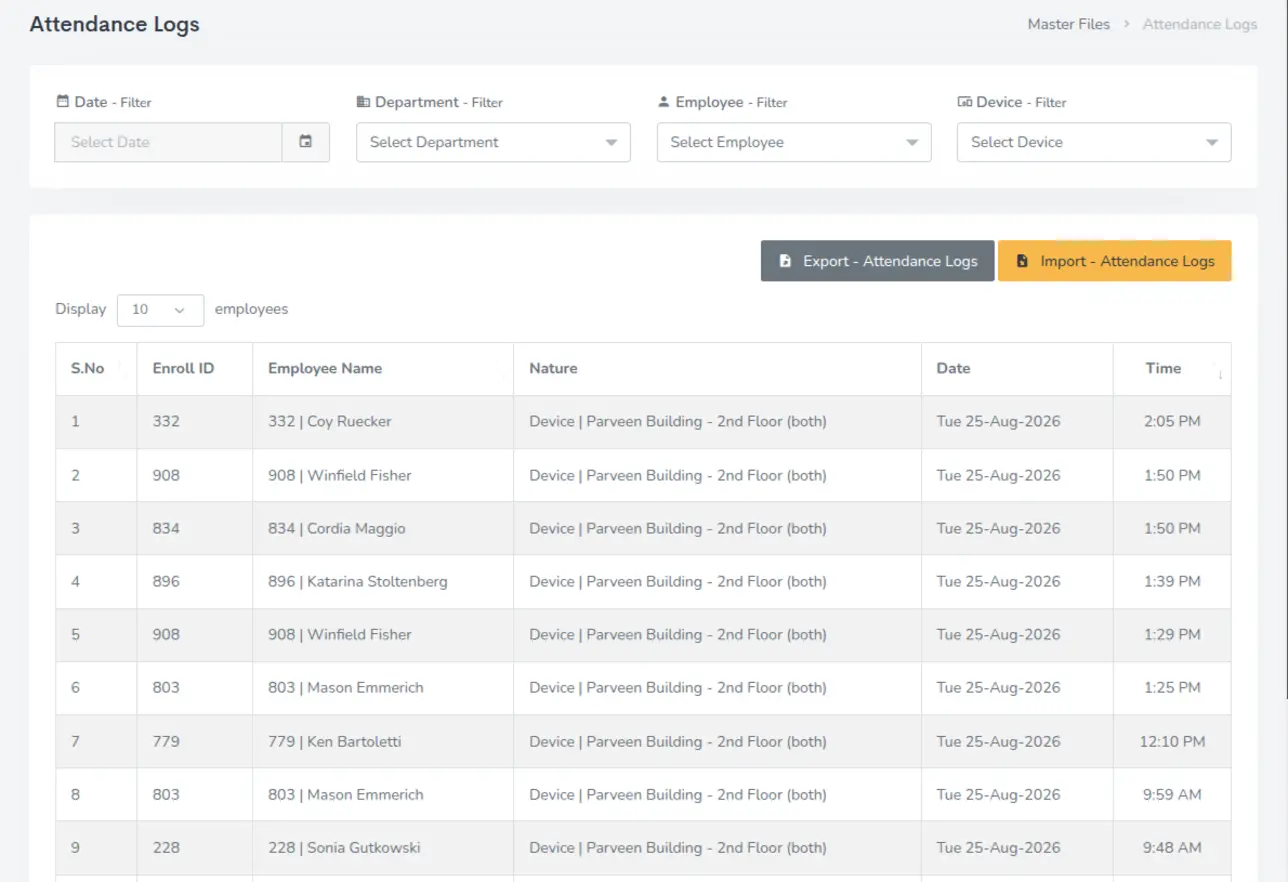Screen dimensions: 1288x882
Task: Click Import - Attendance Logs button
Action: click(x=1114, y=261)
